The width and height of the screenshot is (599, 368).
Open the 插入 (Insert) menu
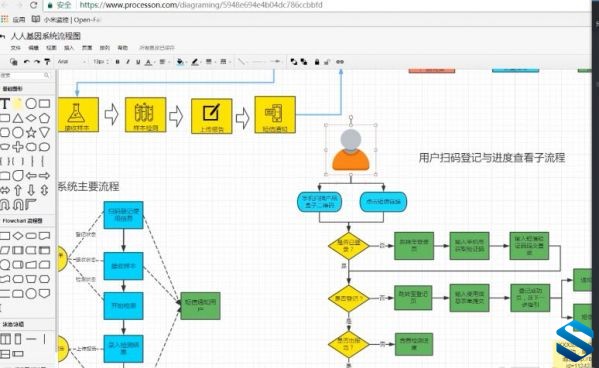coord(69,48)
